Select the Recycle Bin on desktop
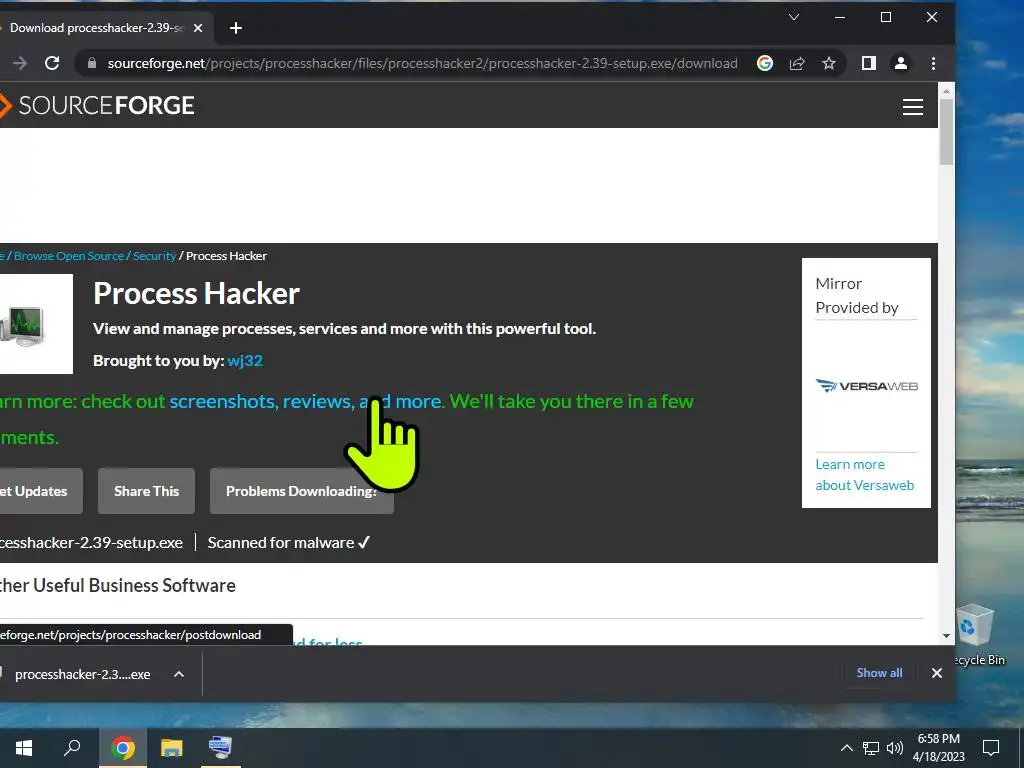This screenshot has width=1024, height=768. [x=977, y=635]
